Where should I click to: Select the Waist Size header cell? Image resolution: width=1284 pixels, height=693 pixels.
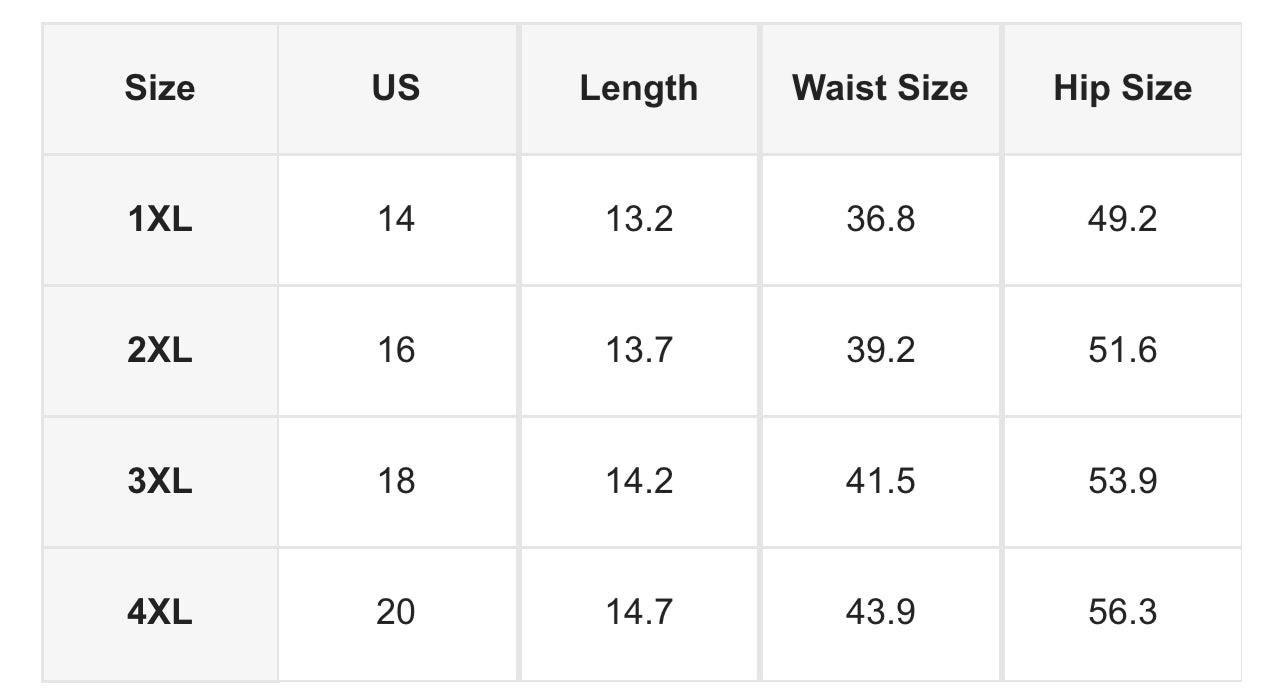[880, 88]
